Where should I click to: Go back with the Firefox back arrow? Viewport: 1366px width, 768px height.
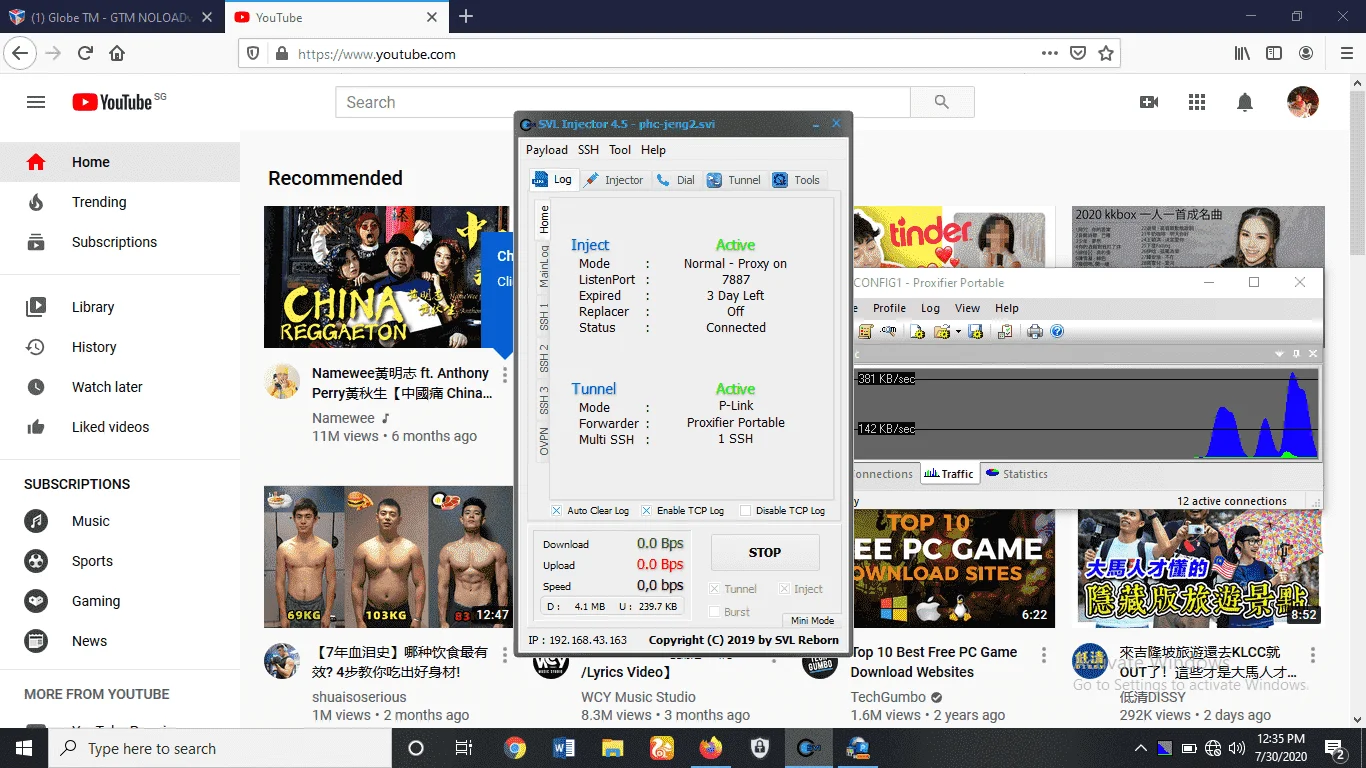(21, 54)
